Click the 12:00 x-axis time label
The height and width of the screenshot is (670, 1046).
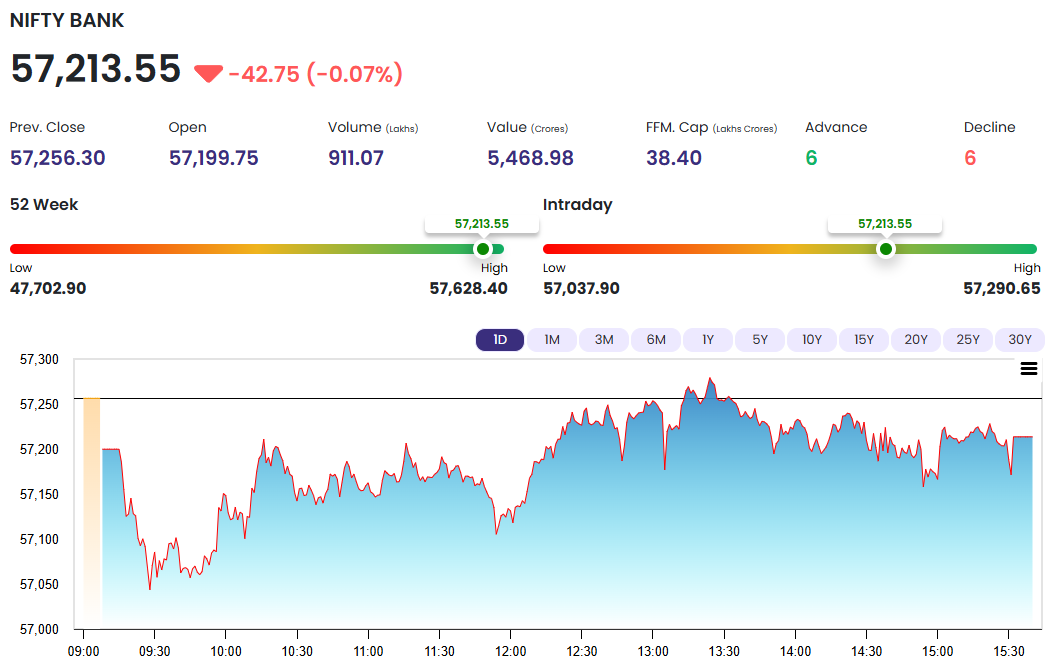click(510, 651)
